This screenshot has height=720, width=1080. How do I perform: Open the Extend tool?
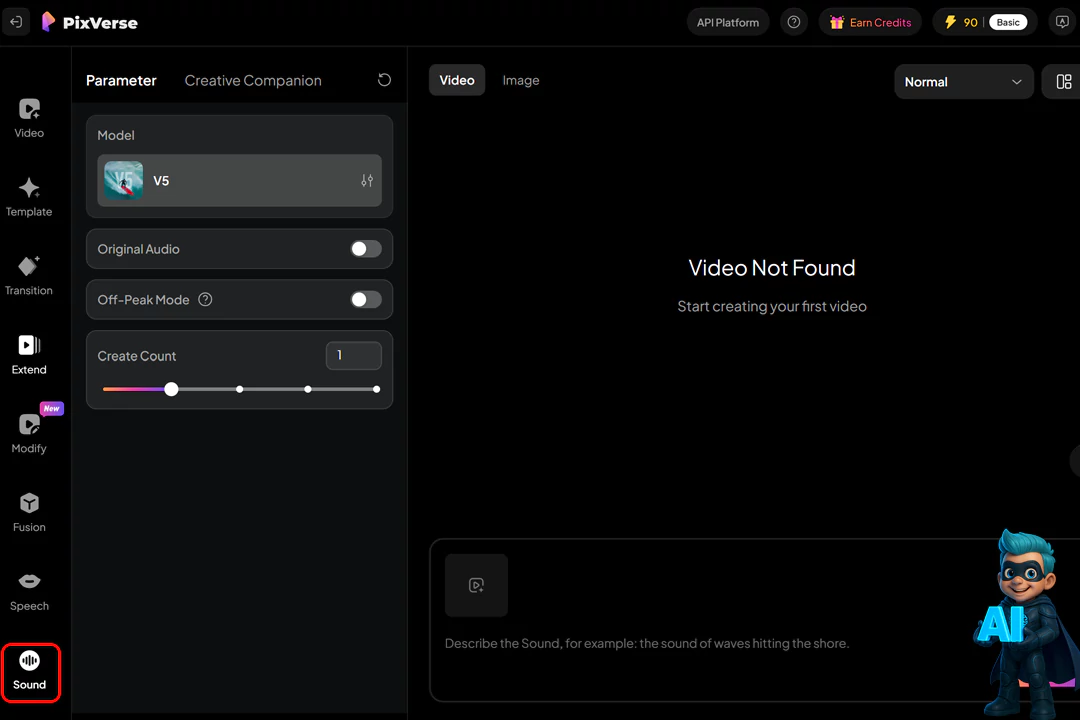(29, 354)
